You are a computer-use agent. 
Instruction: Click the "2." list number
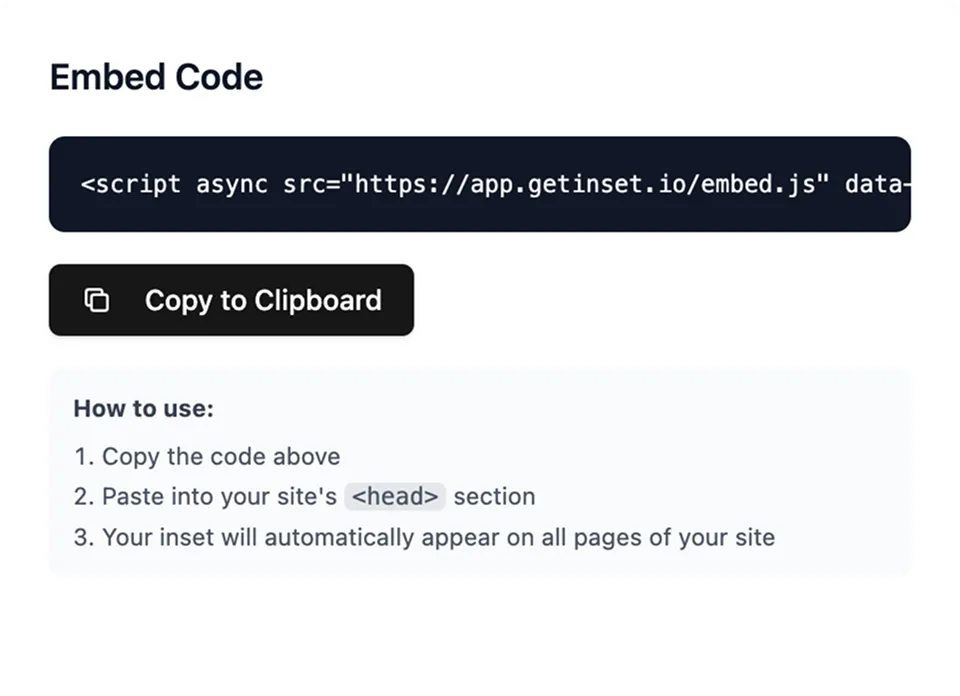83,496
